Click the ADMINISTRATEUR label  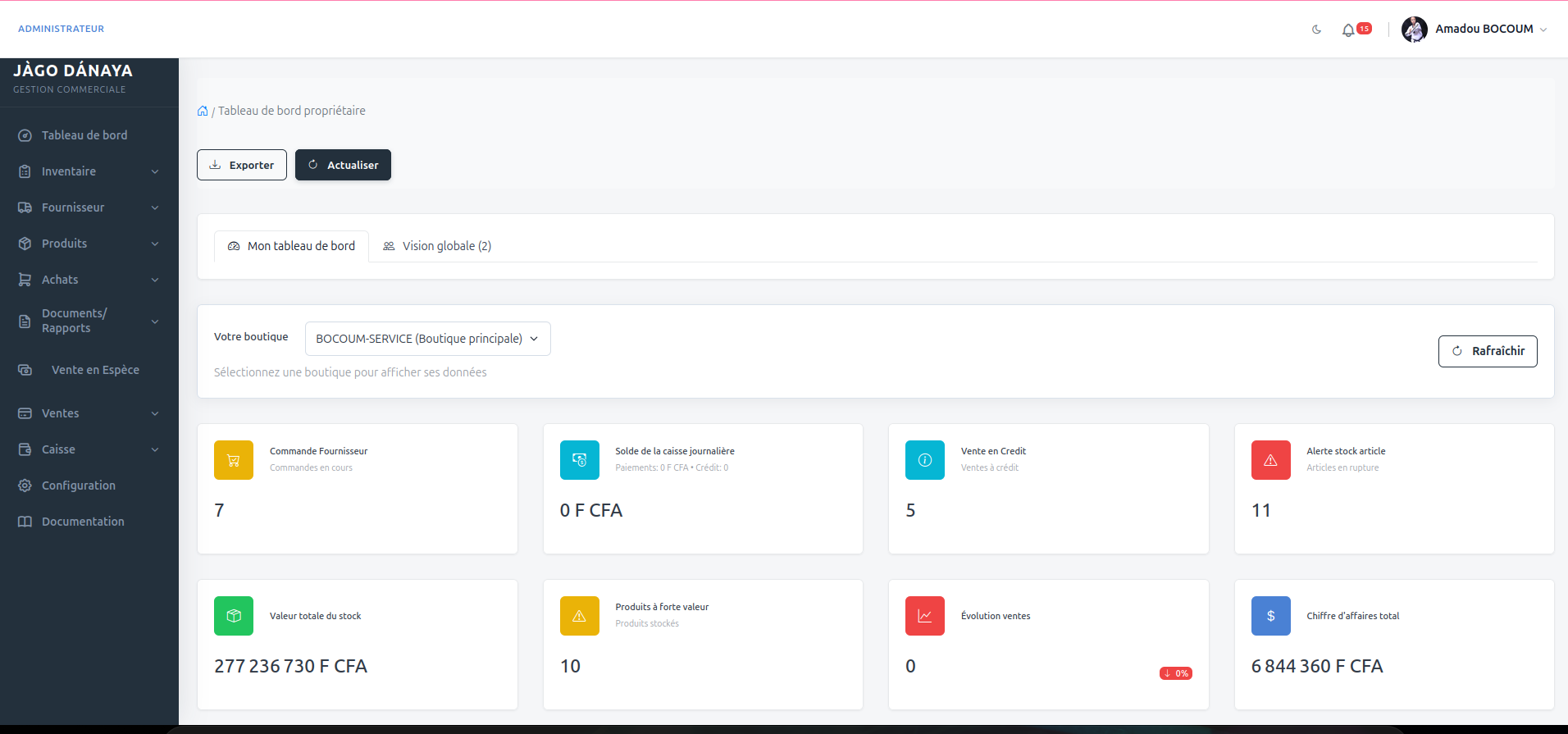62,29
